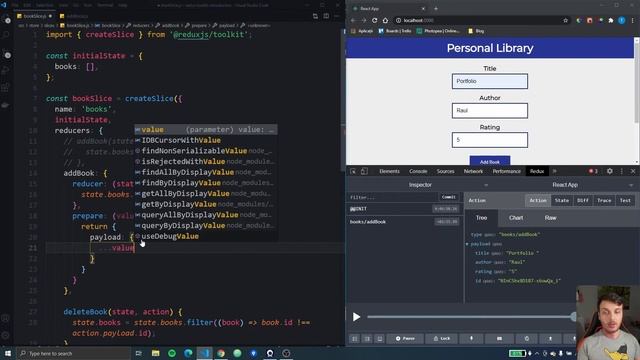Click the Redux Import upload button

(x=550, y=338)
